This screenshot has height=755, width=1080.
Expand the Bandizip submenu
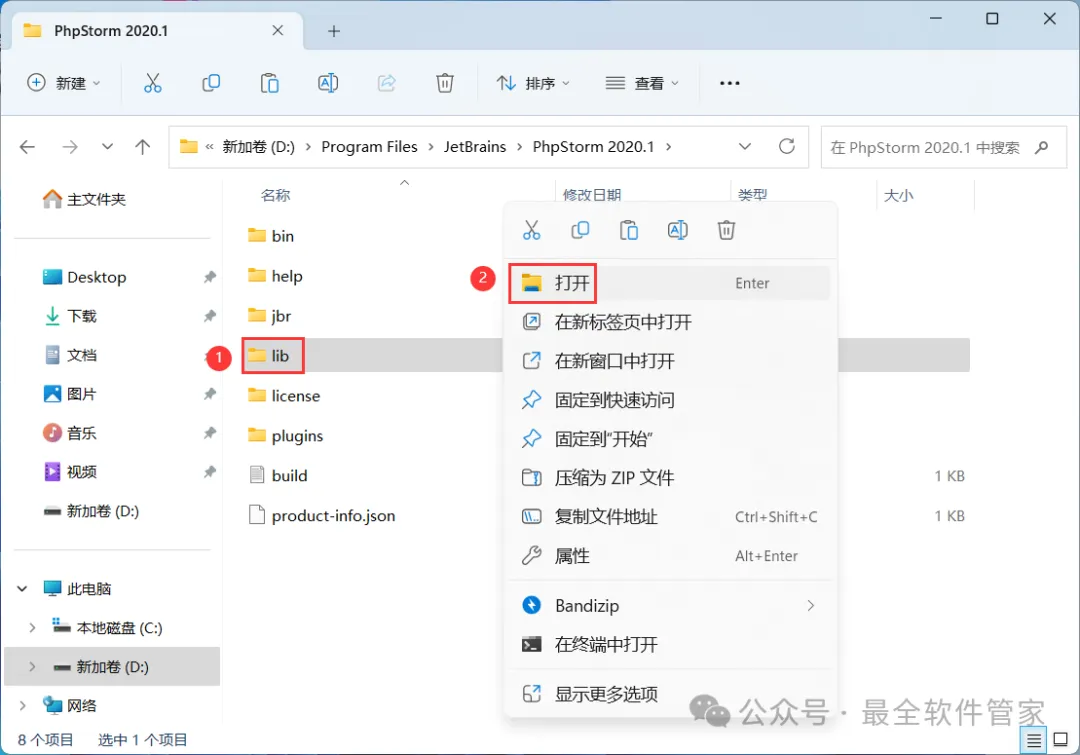[811, 606]
